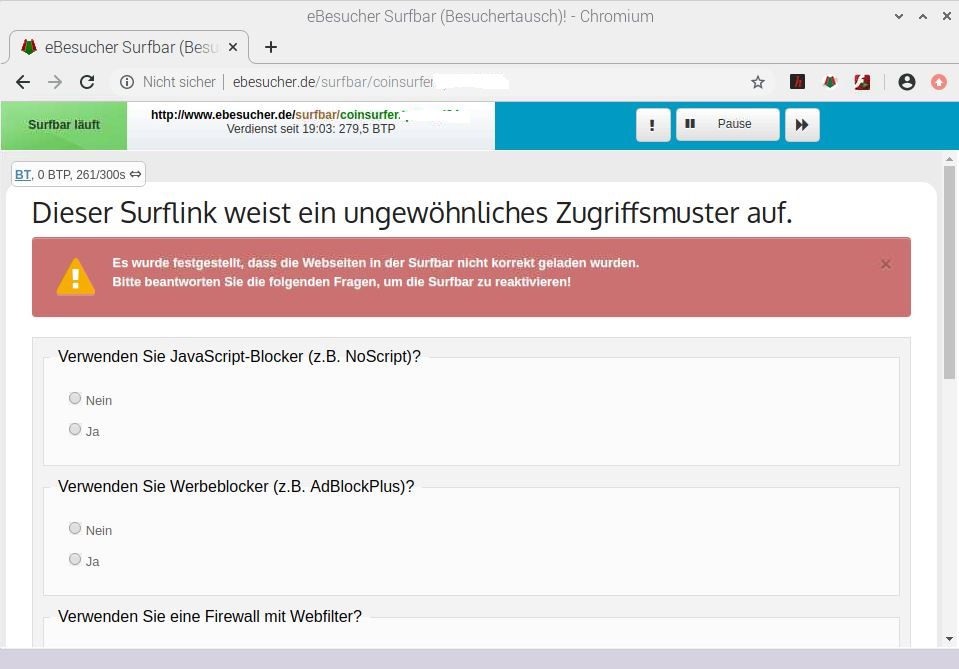The width and height of the screenshot is (959, 669).
Task: Go back to previous page
Action: click(x=23, y=82)
